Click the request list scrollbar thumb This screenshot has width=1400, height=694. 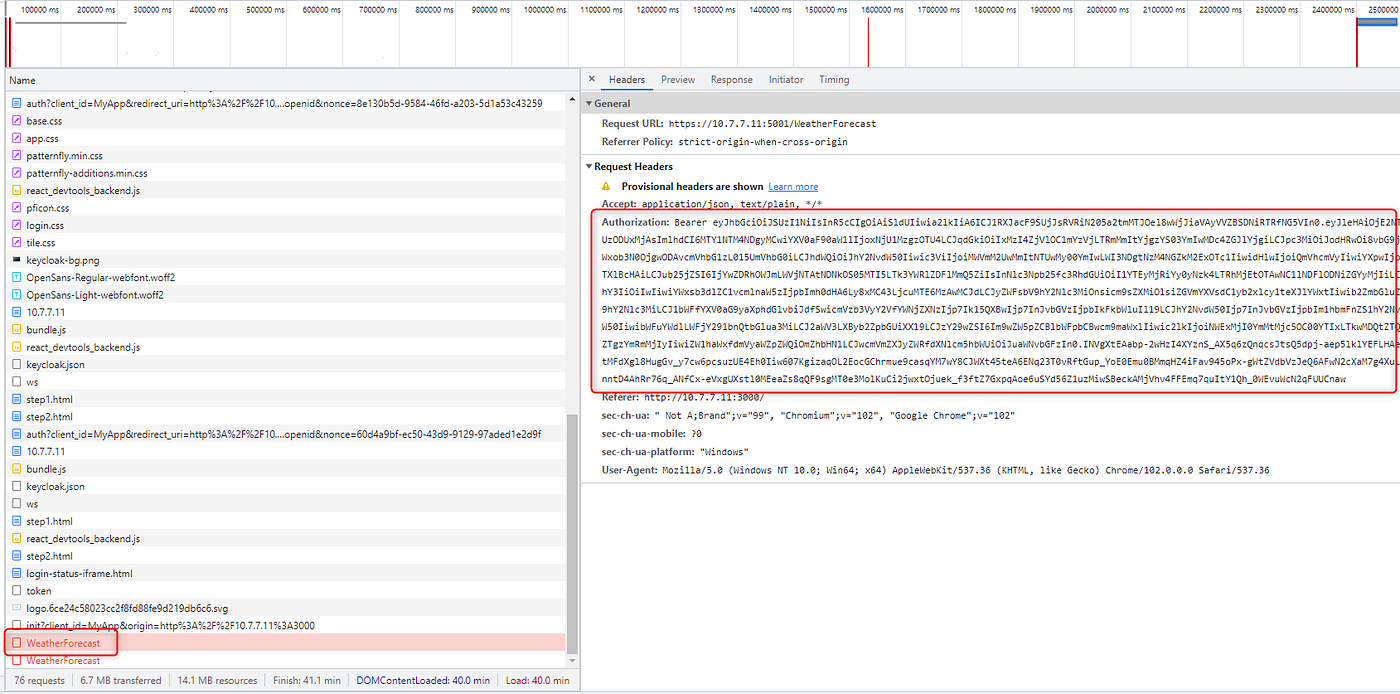[x=572, y=532]
